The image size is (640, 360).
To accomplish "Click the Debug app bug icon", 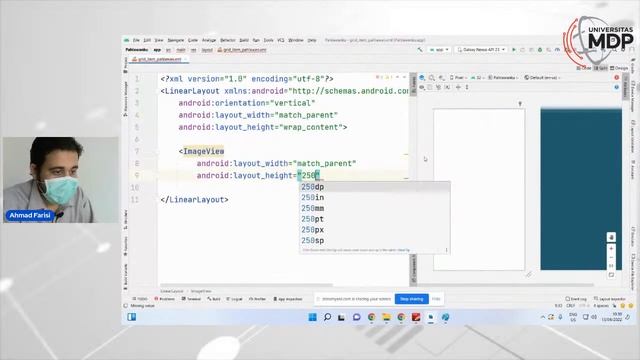I will pos(540,49).
